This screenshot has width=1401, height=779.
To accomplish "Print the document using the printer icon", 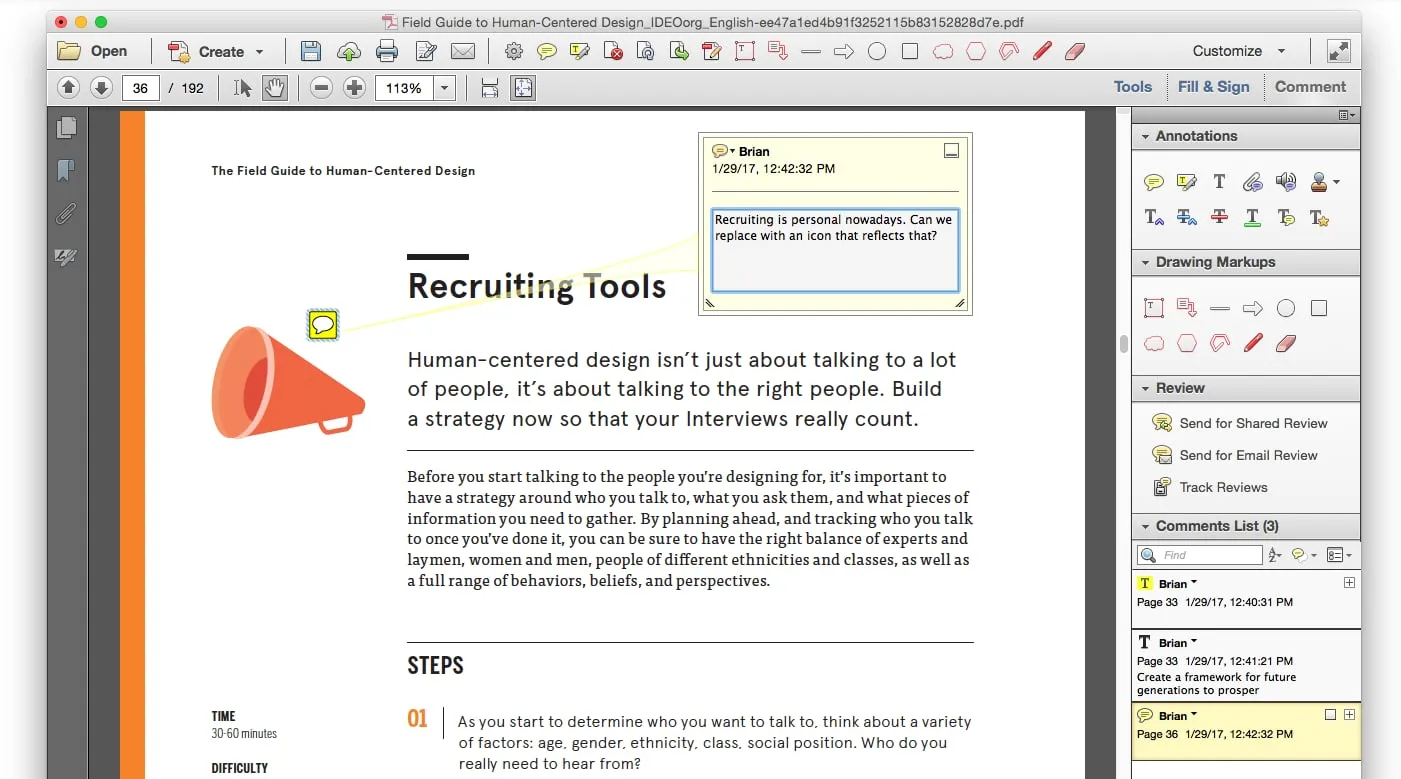I will coord(387,51).
